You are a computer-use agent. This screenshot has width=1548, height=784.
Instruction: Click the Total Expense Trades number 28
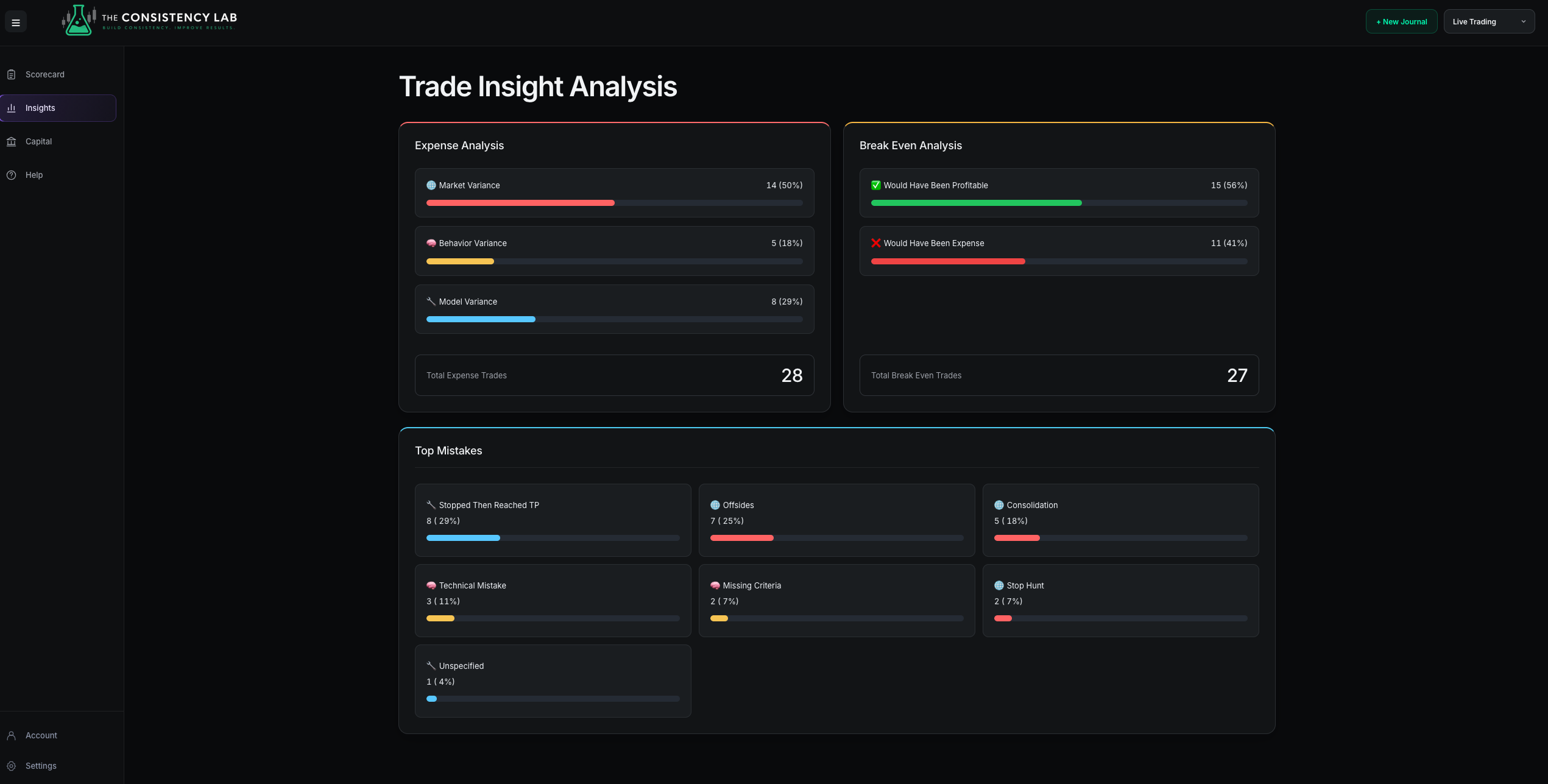point(792,375)
